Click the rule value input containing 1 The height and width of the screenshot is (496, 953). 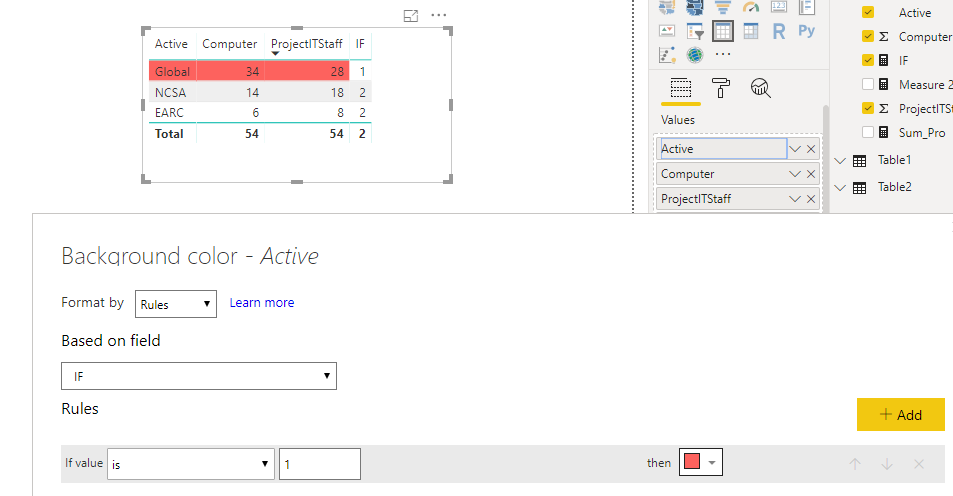(x=320, y=464)
